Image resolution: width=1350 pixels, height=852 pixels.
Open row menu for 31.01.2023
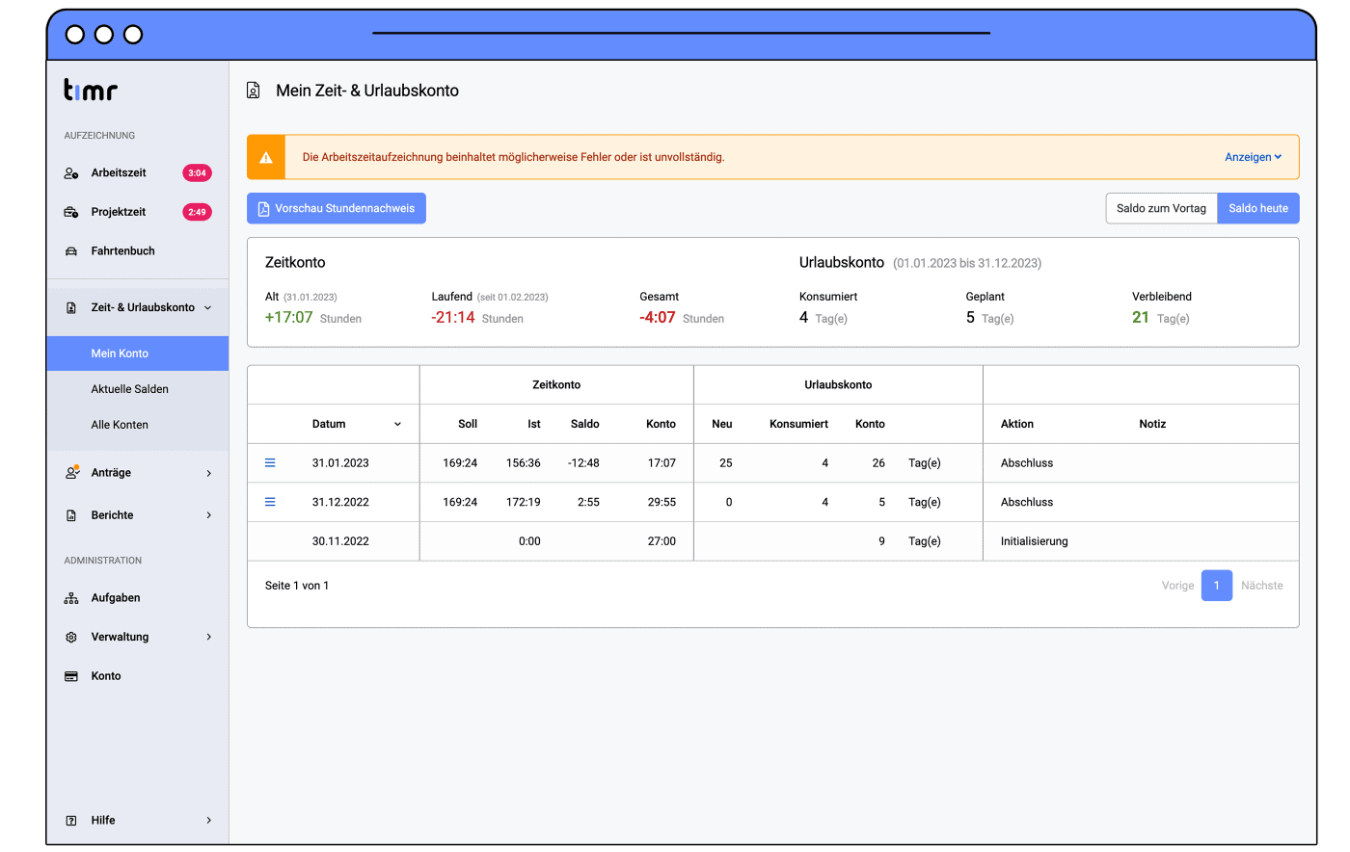pos(269,463)
